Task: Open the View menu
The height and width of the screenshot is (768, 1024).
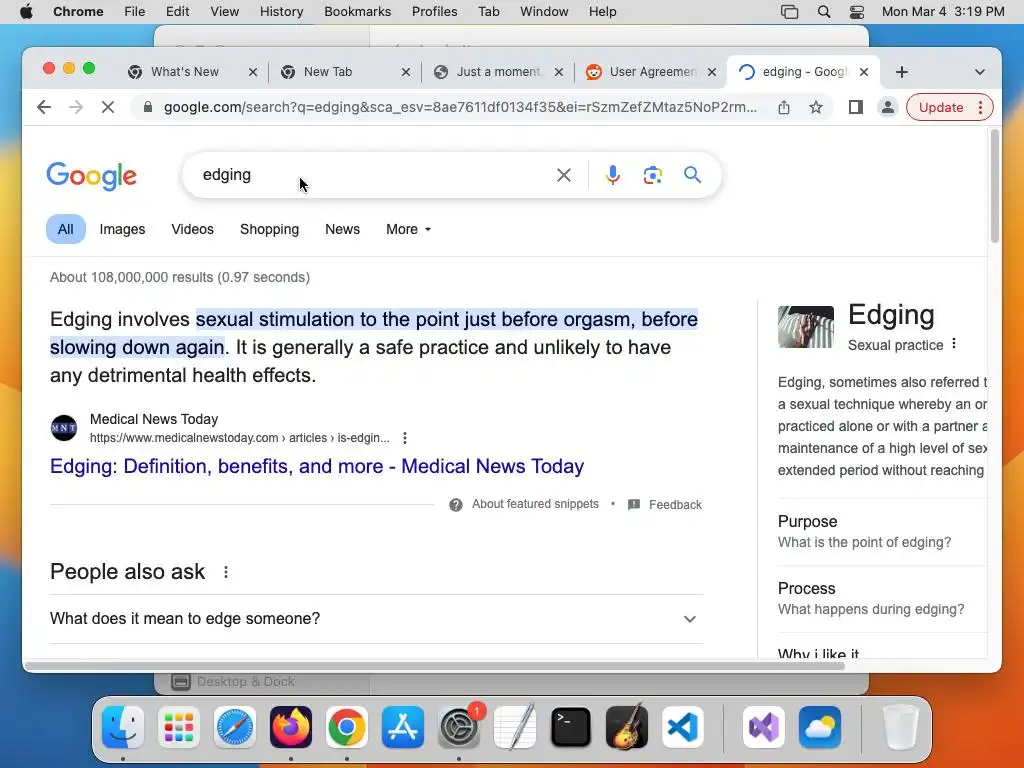Action: click(x=224, y=12)
